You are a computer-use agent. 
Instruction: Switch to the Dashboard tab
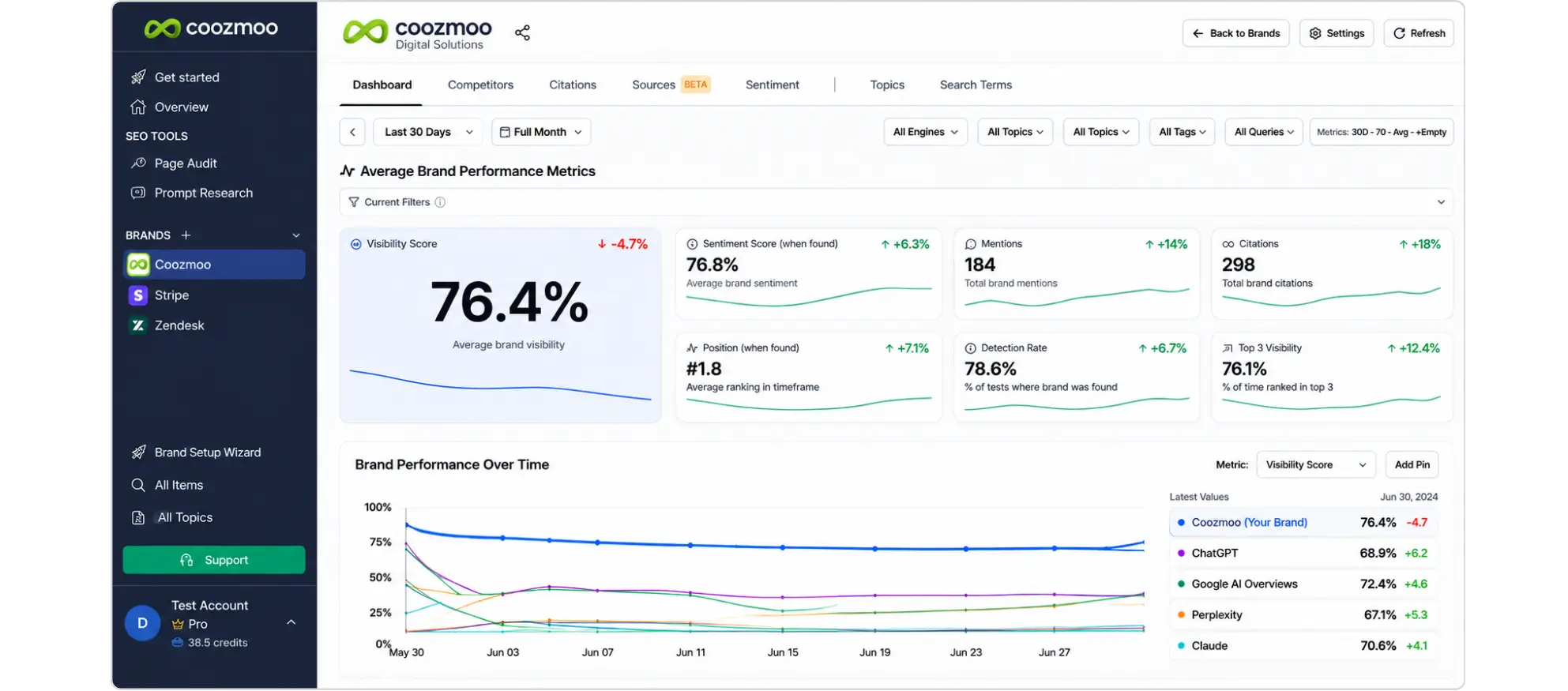(x=382, y=84)
